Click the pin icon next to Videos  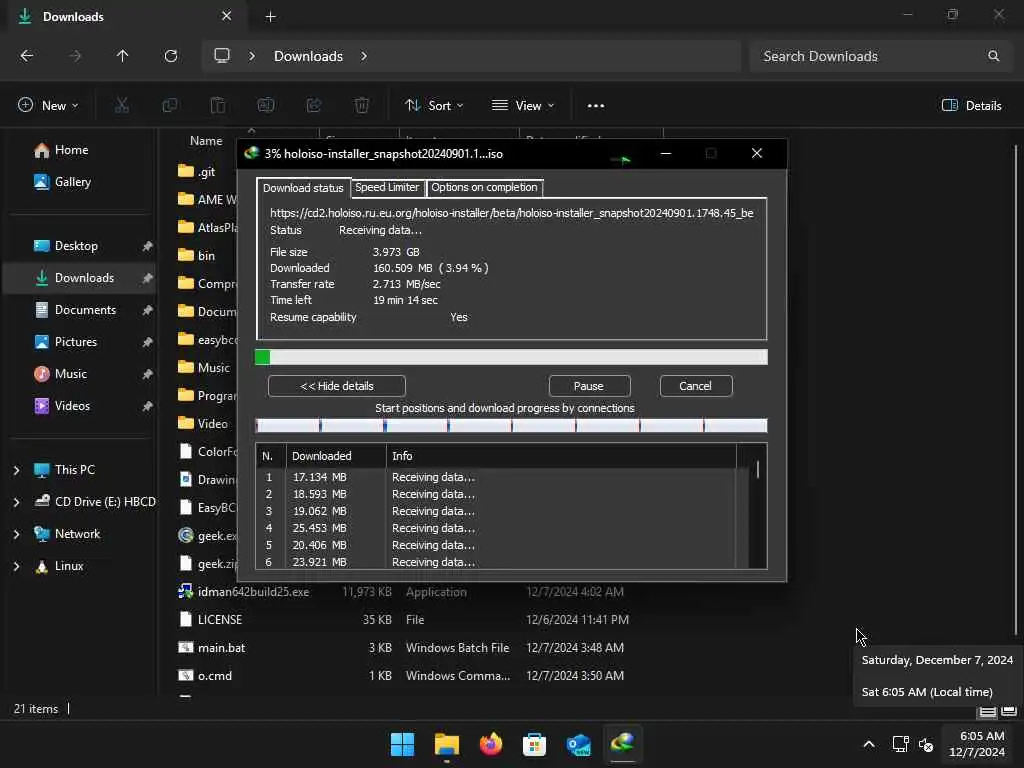(147, 406)
